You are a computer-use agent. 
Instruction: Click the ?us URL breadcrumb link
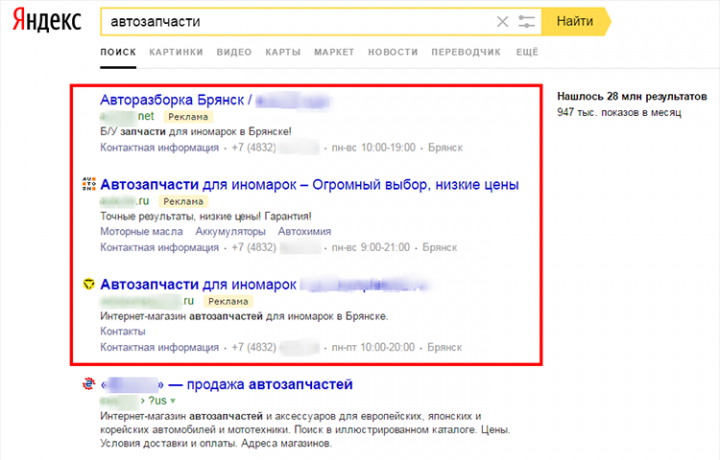158,401
